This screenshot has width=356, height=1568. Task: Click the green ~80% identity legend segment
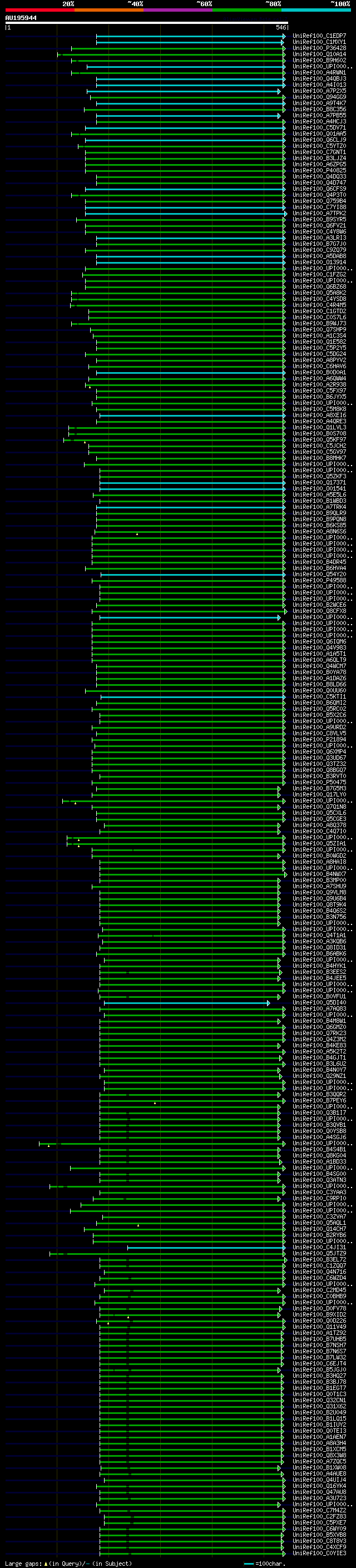[x=247, y=10]
